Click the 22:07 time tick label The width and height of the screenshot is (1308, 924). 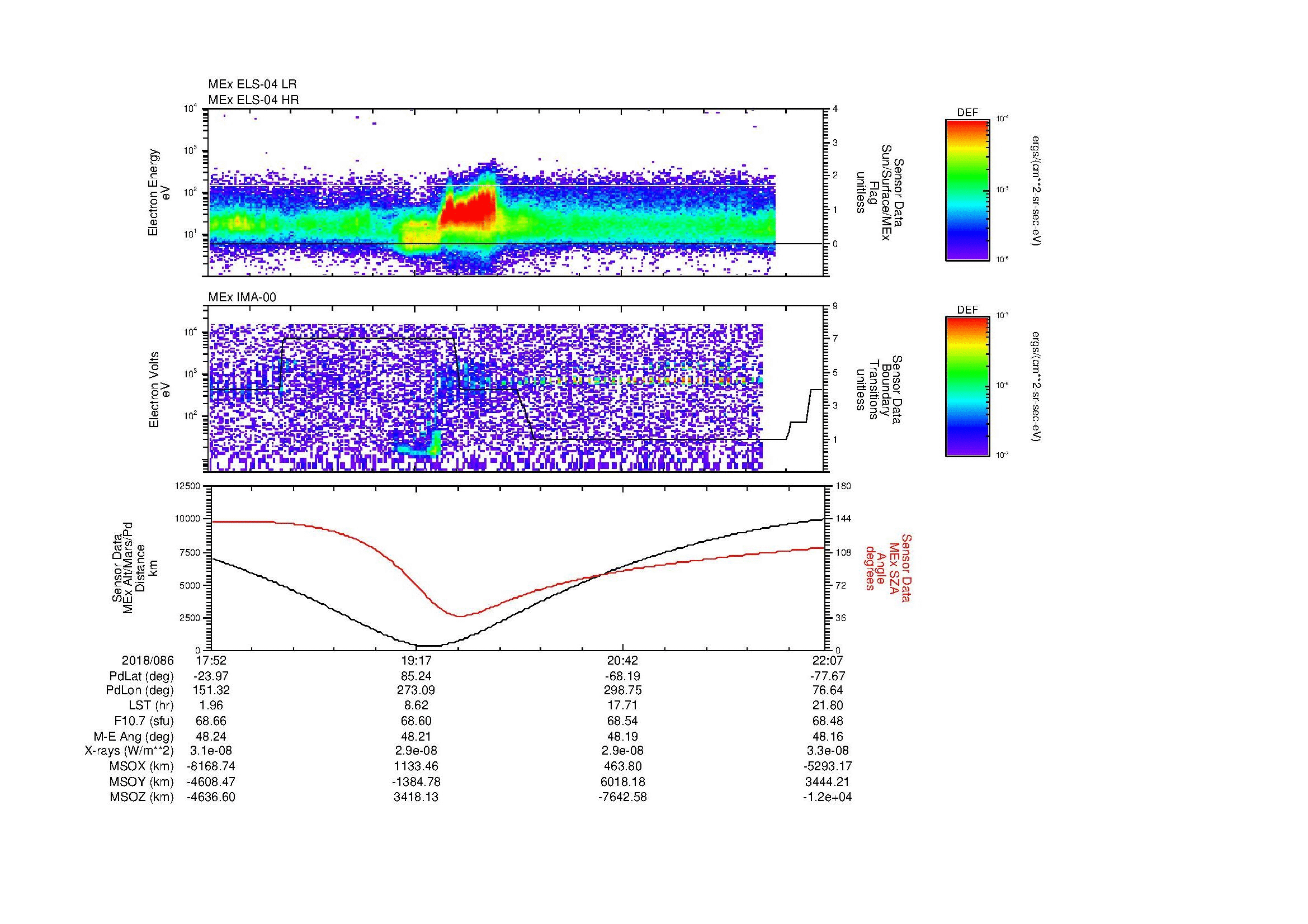[827, 660]
